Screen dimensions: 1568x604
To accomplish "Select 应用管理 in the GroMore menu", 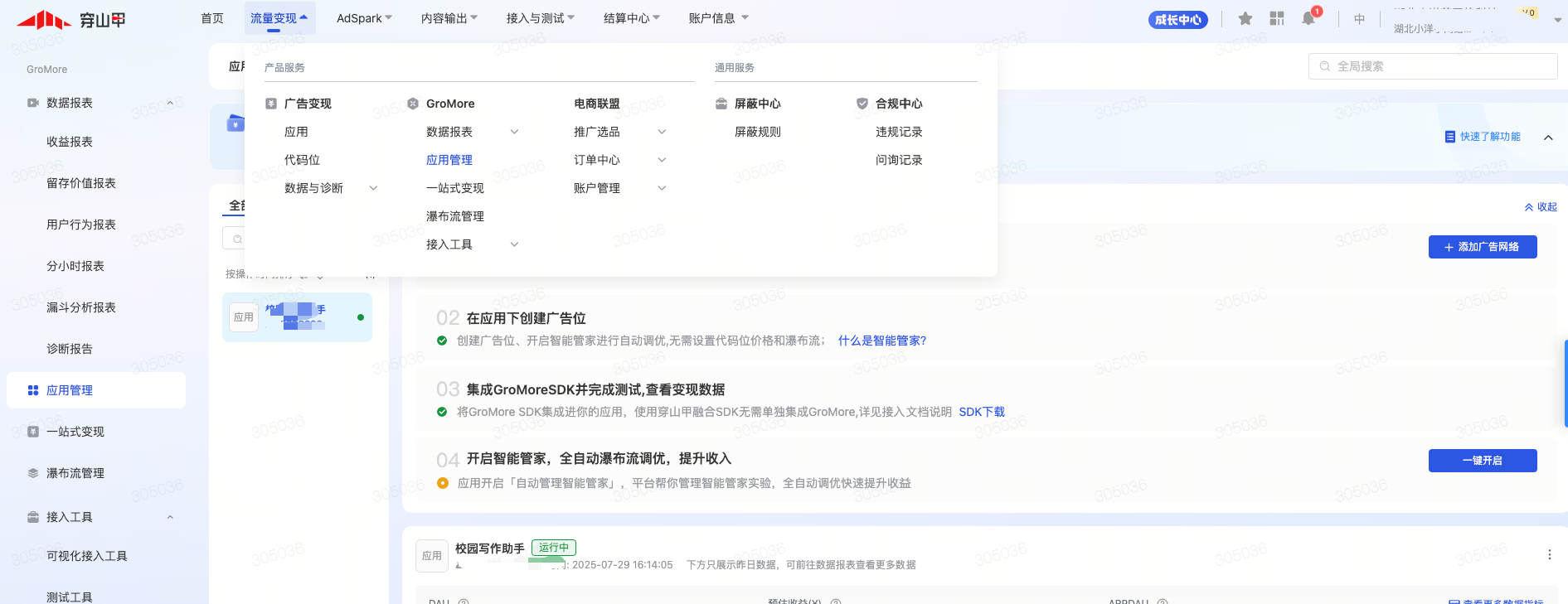I will (x=449, y=160).
